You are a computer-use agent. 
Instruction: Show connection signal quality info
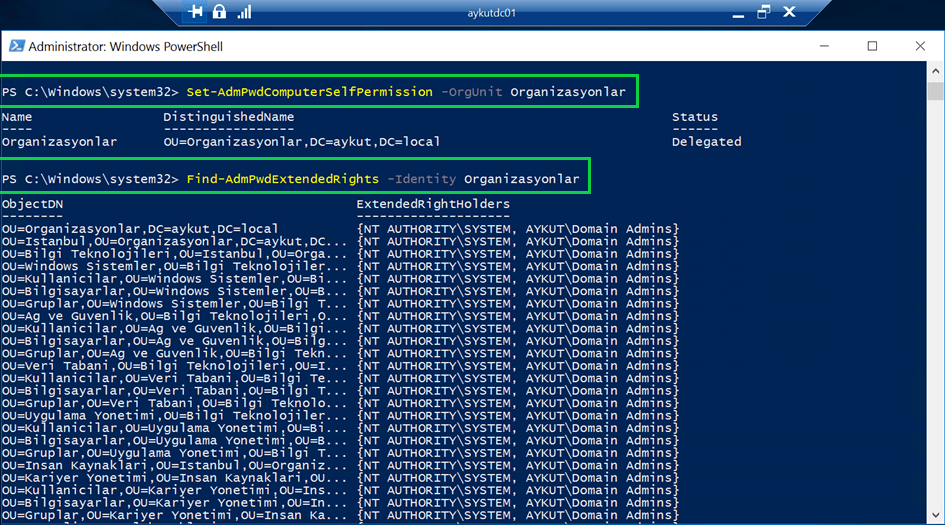pyautogui.click(x=244, y=12)
